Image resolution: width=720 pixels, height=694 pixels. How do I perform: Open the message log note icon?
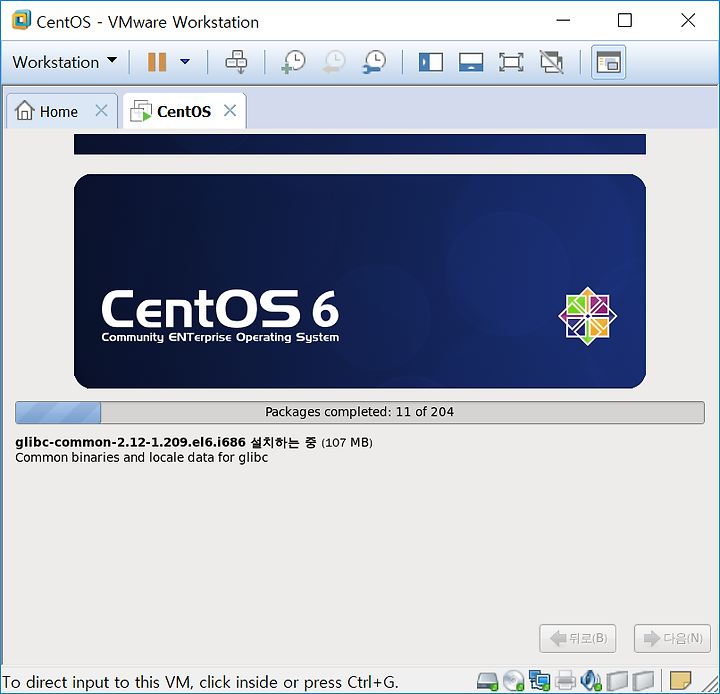(680, 681)
